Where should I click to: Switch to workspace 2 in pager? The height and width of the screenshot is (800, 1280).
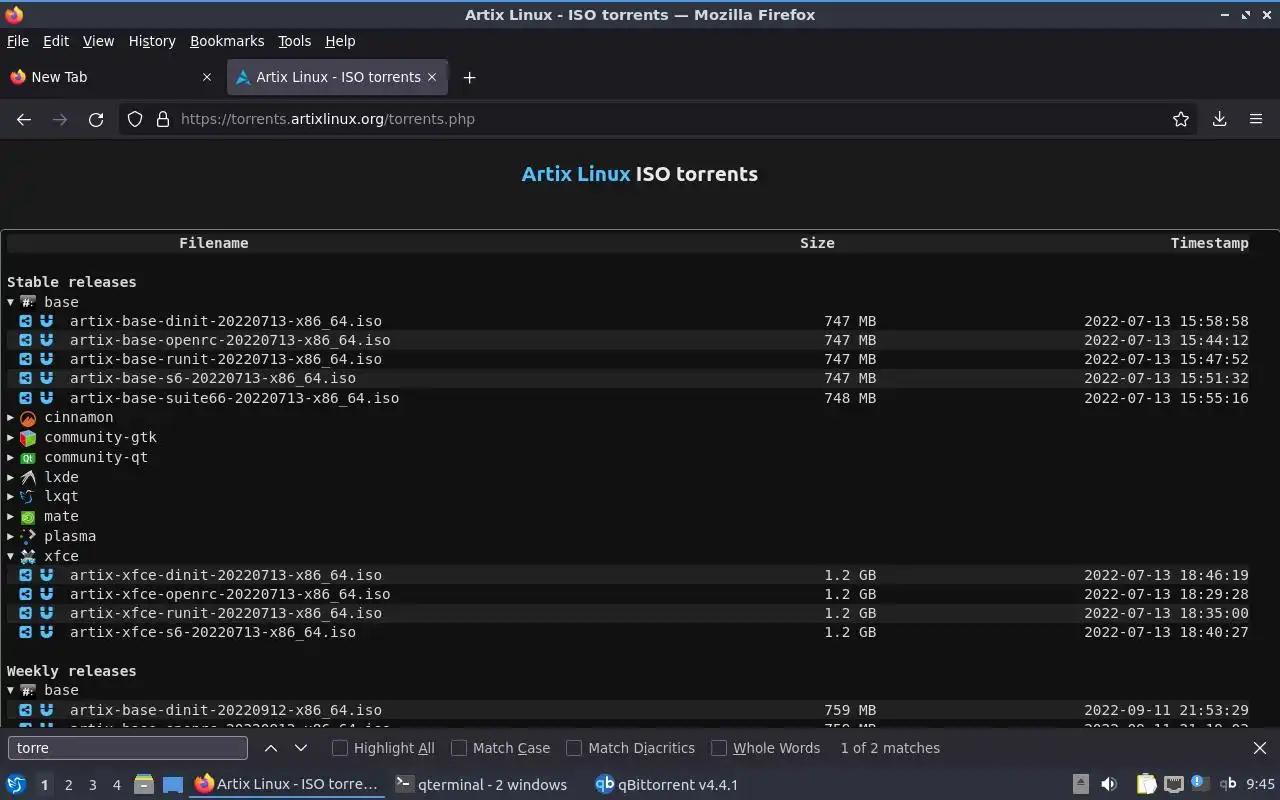68,785
